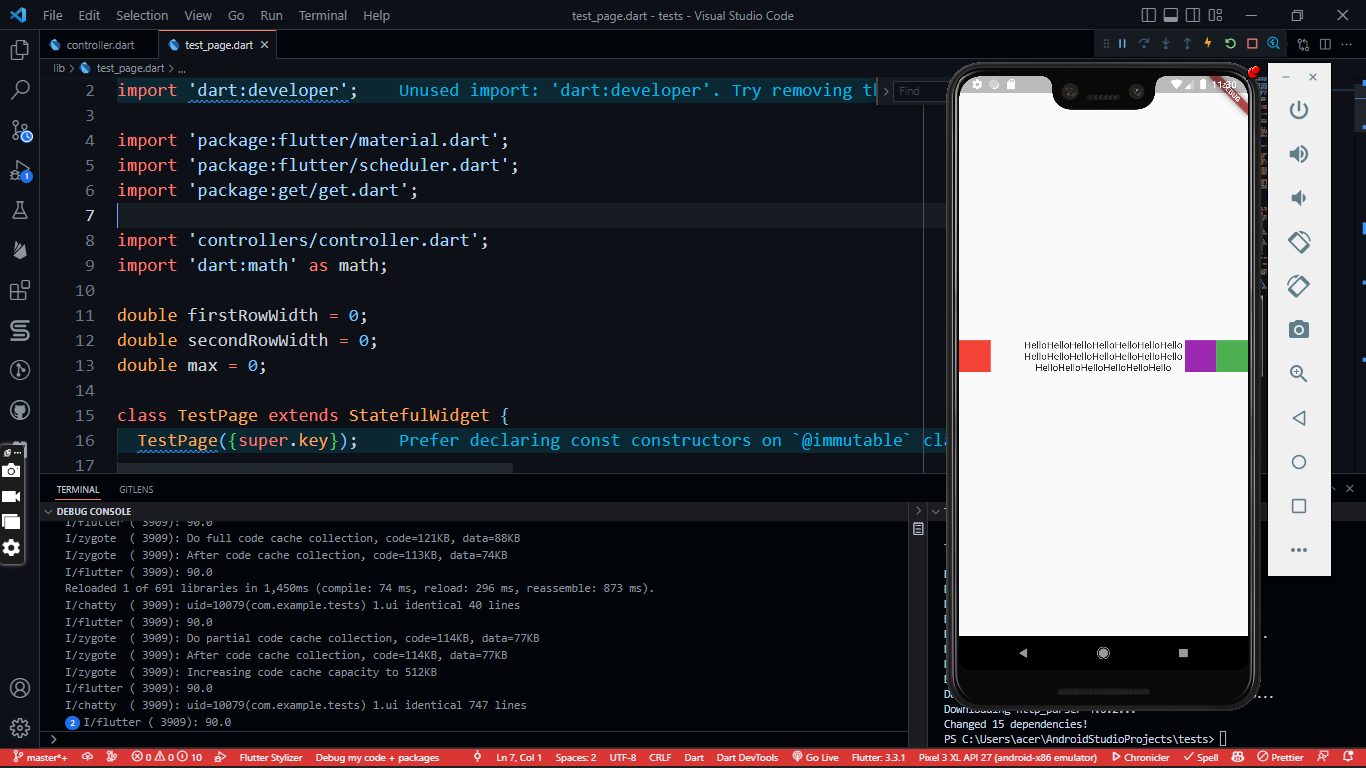Open Manage gear in activity bar
Viewport: 1366px width, 768px height.
click(19, 727)
